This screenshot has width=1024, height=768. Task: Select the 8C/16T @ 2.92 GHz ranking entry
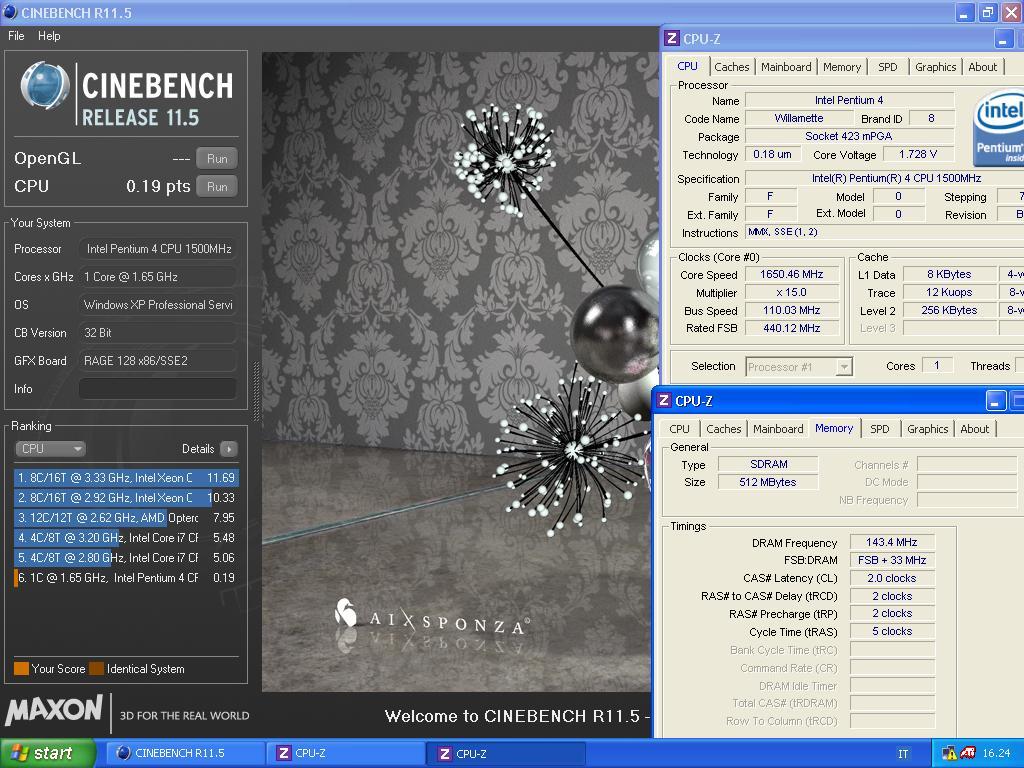pyautogui.click(x=126, y=498)
